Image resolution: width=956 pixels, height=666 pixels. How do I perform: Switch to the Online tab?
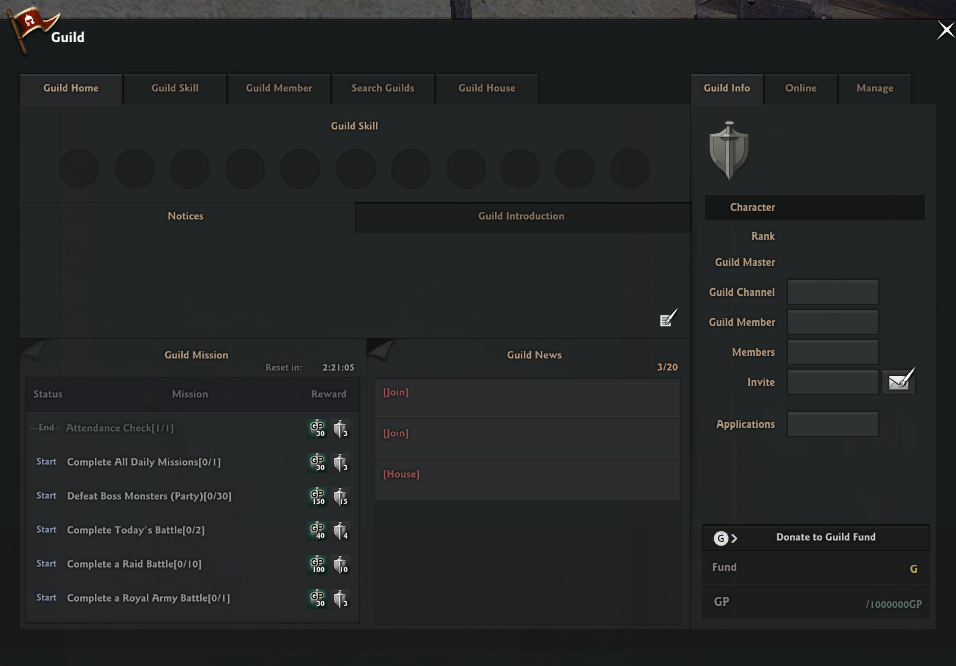pyautogui.click(x=800, y=88)
